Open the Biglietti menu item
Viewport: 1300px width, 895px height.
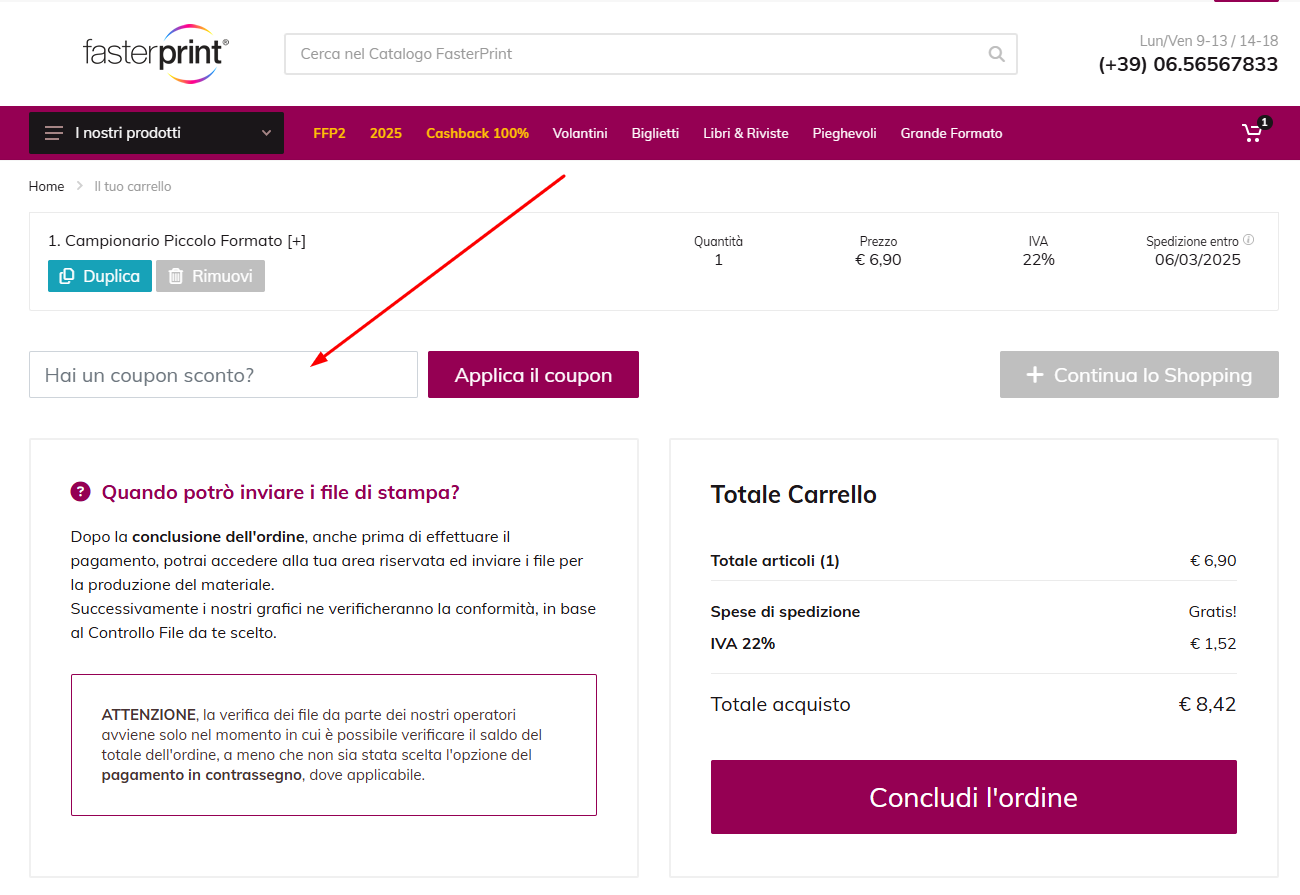pos(655,132)
